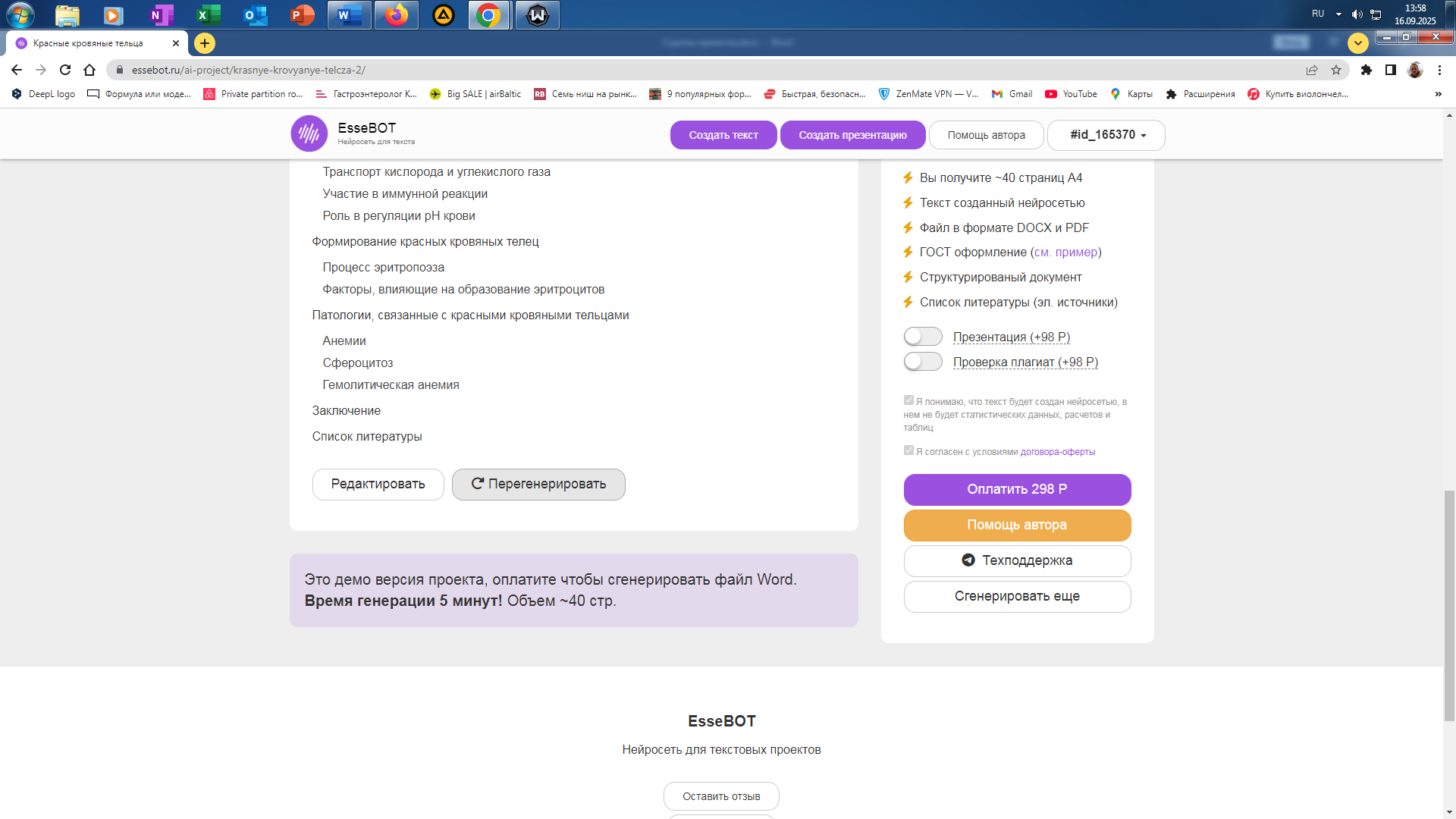Click the Оплатить 298 Р button
Image resolution: width=1456 pixels, height=819 pixels.
(x=1017, y=489)
